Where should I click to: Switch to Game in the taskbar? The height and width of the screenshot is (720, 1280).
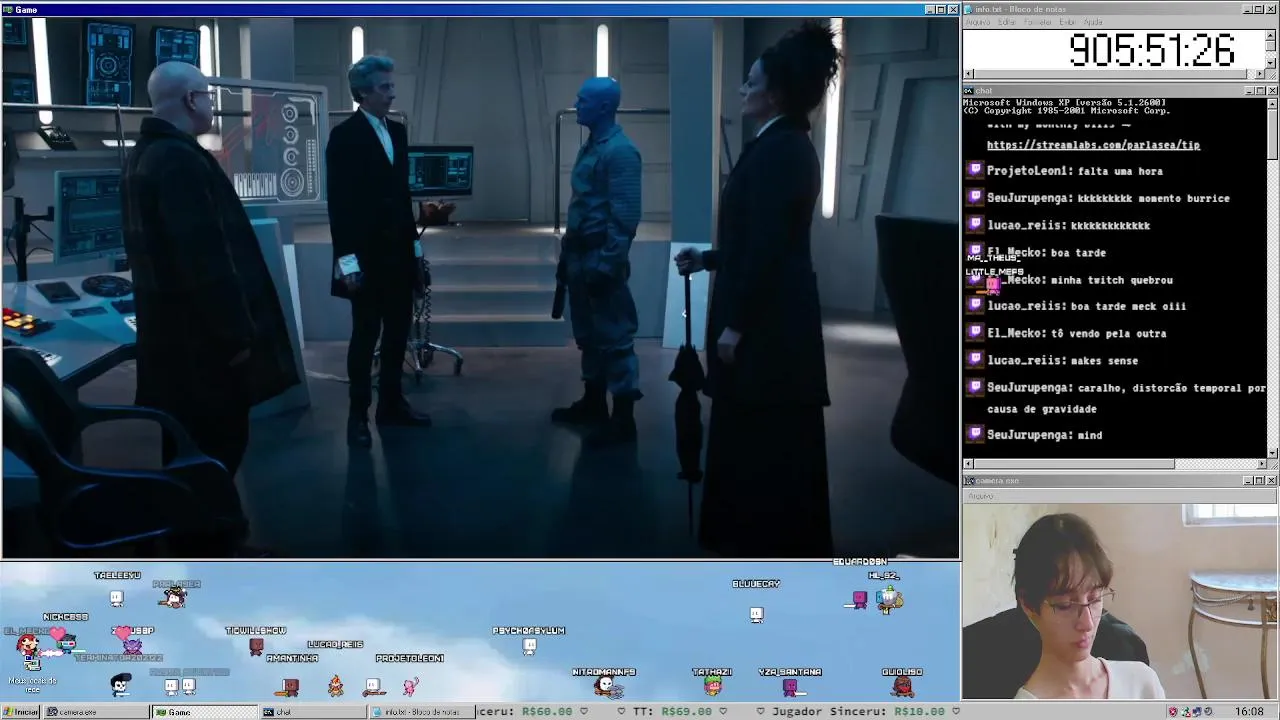pos(204,712)
